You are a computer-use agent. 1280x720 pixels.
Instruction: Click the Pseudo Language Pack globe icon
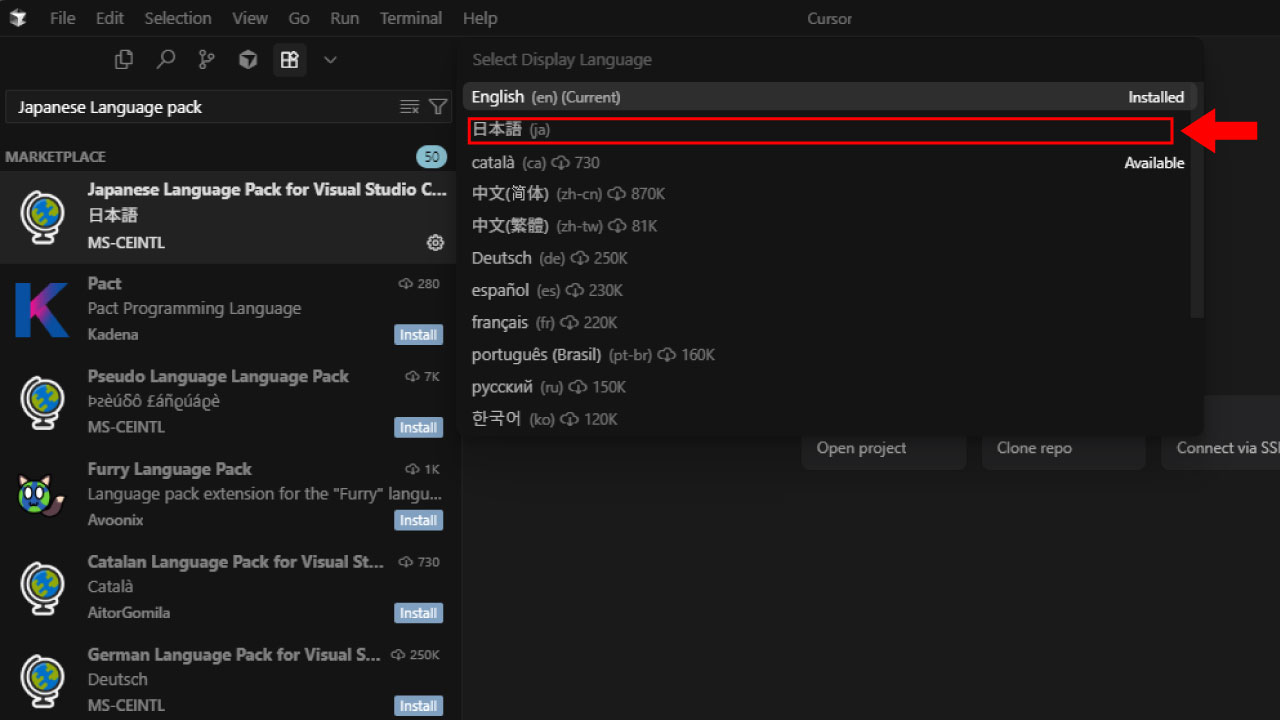(x=42, y=401)
